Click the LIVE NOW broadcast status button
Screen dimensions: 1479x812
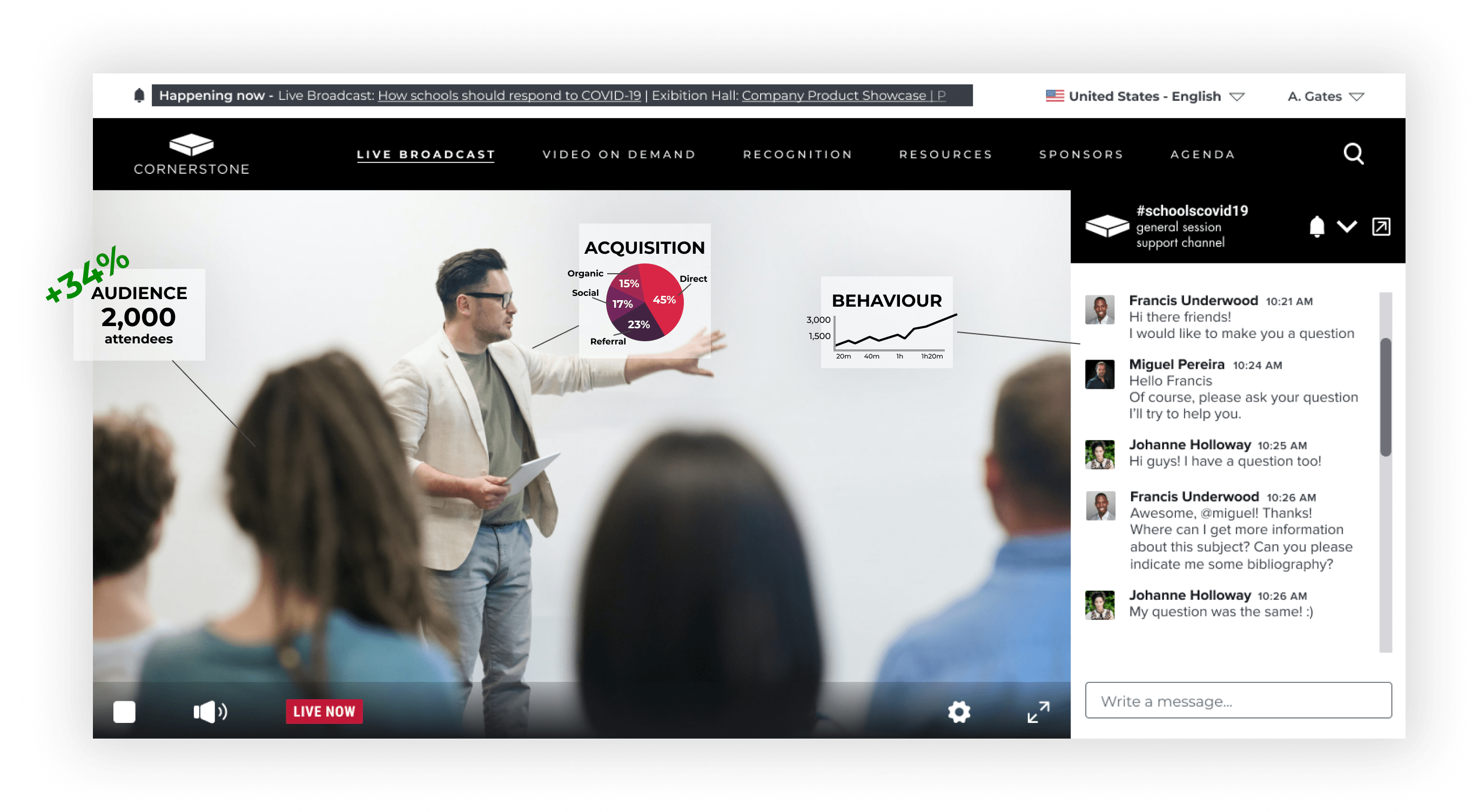[322, 711]
